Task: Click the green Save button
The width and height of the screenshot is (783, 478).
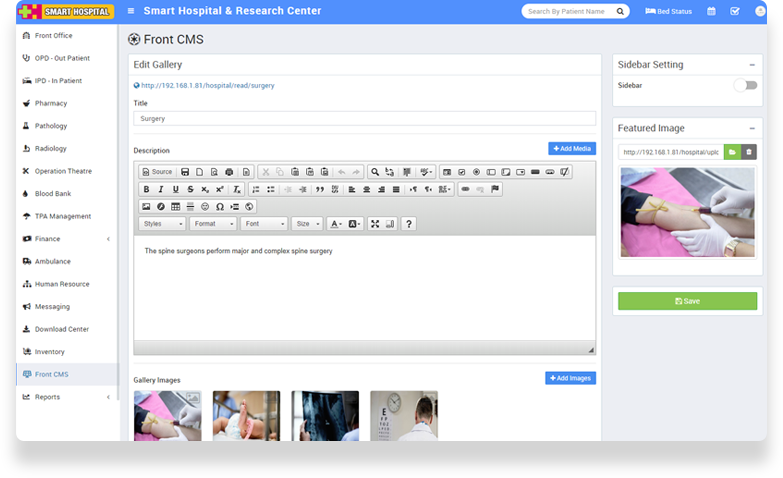Action: pyautogui.click(x=687, y=301)
